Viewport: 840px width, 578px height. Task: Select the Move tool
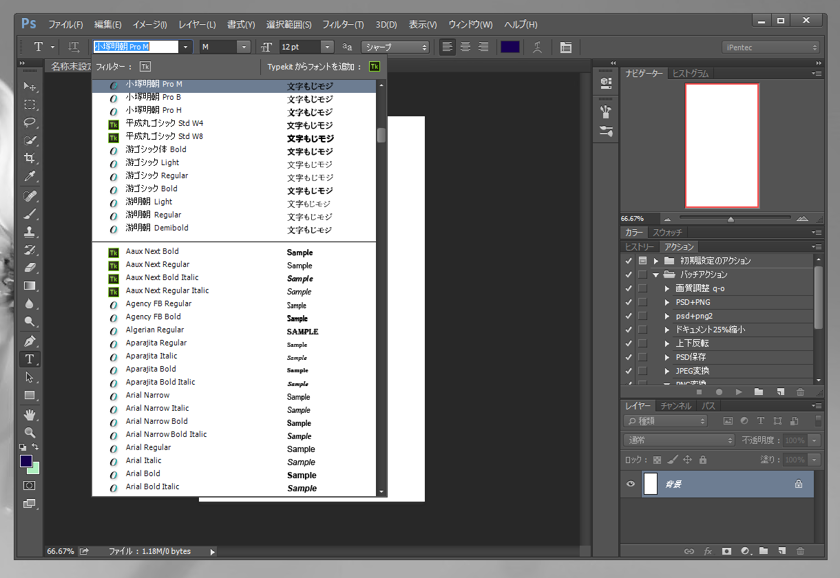point(29,87)
